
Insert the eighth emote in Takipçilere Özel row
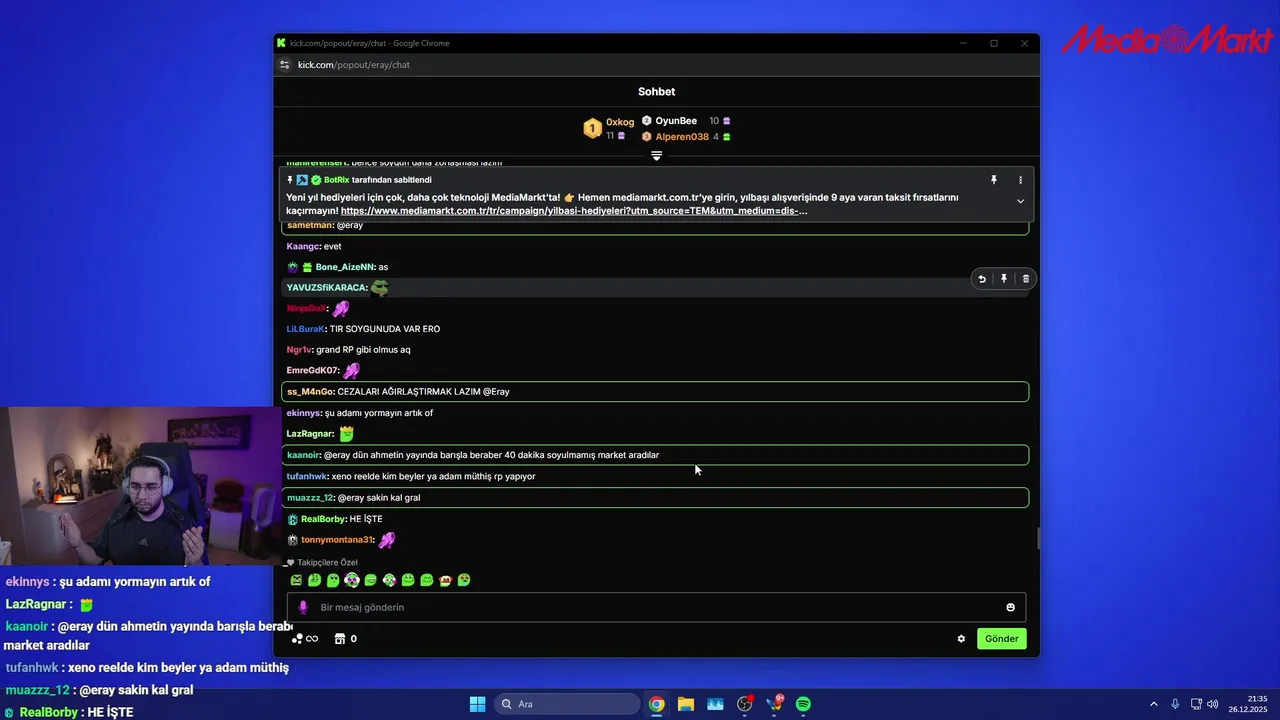[x=427, y=580]
